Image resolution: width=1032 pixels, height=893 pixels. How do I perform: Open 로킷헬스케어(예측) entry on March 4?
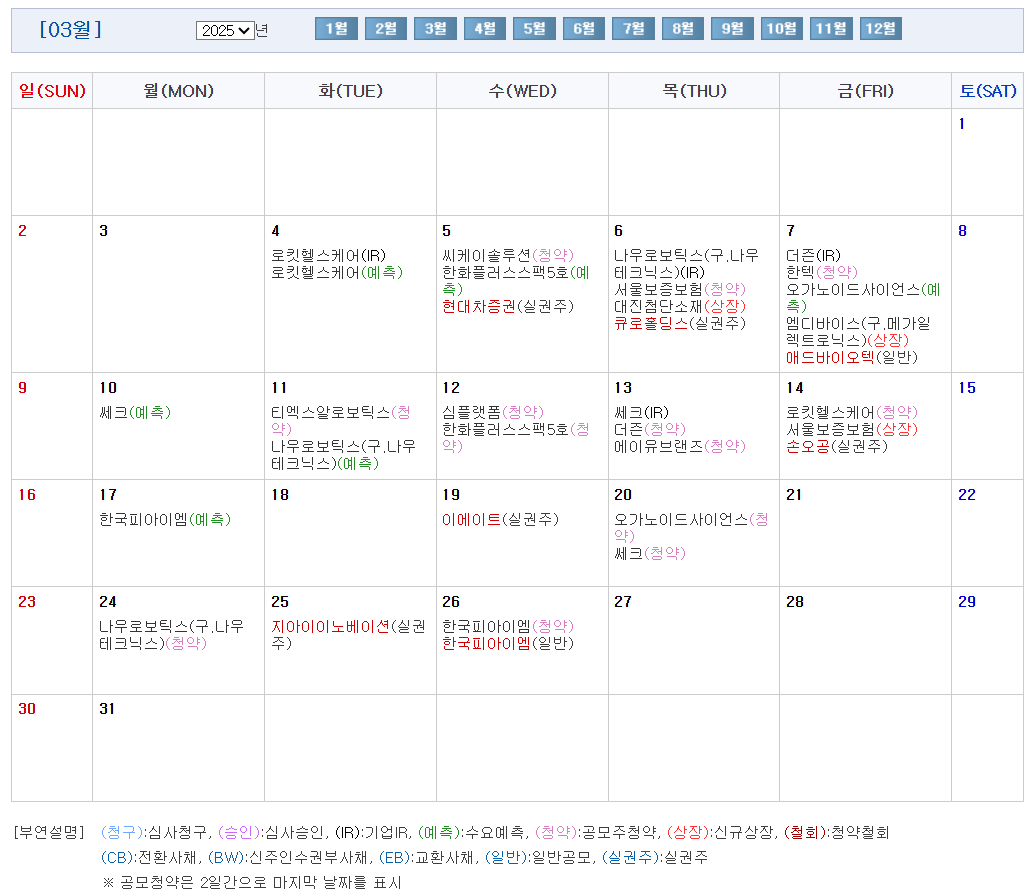337,272
